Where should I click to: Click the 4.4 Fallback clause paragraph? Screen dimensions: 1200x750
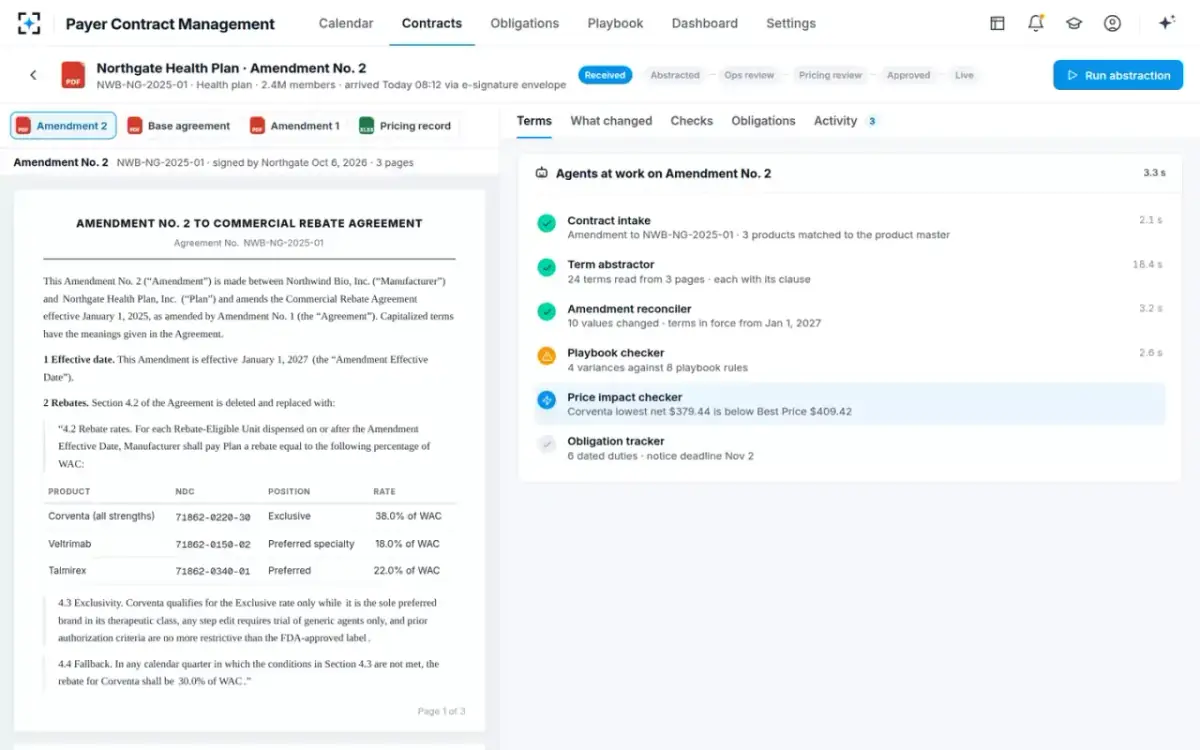249,672
